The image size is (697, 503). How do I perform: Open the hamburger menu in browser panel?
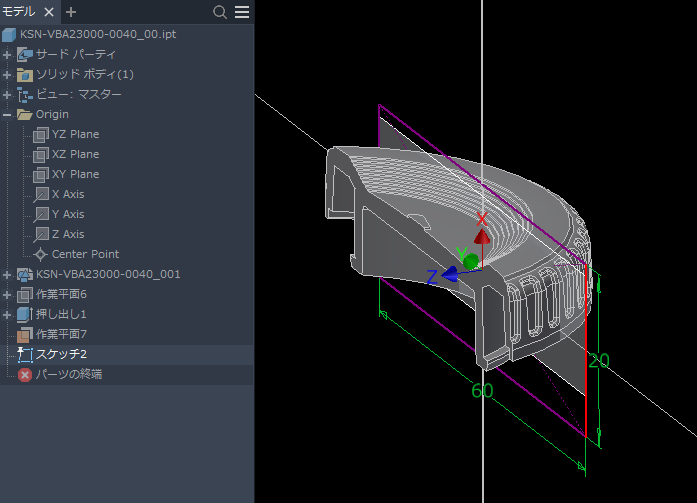(242, 12)
